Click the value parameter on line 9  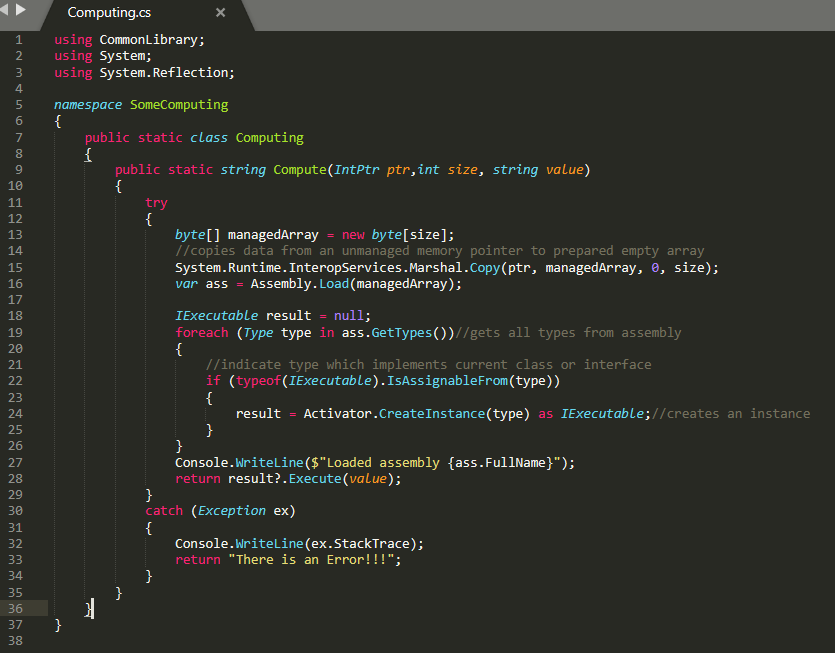click(564, 170)
